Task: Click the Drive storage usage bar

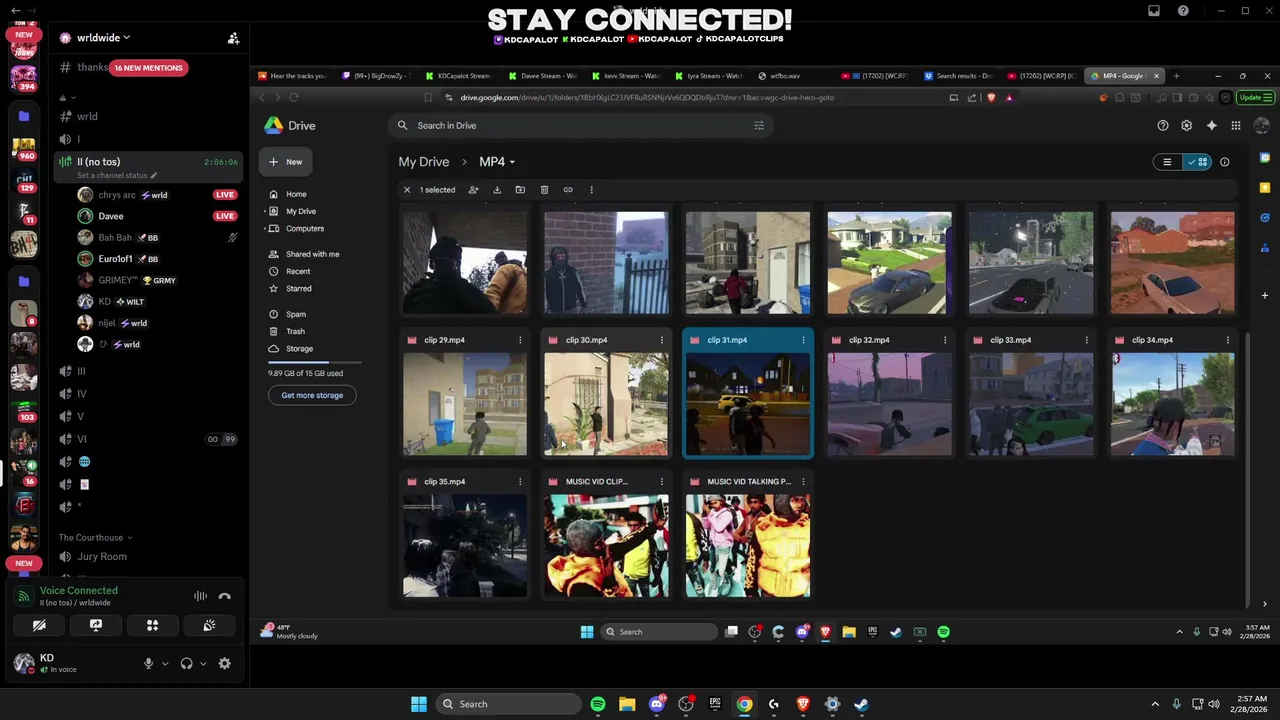Action: [313, 362]
